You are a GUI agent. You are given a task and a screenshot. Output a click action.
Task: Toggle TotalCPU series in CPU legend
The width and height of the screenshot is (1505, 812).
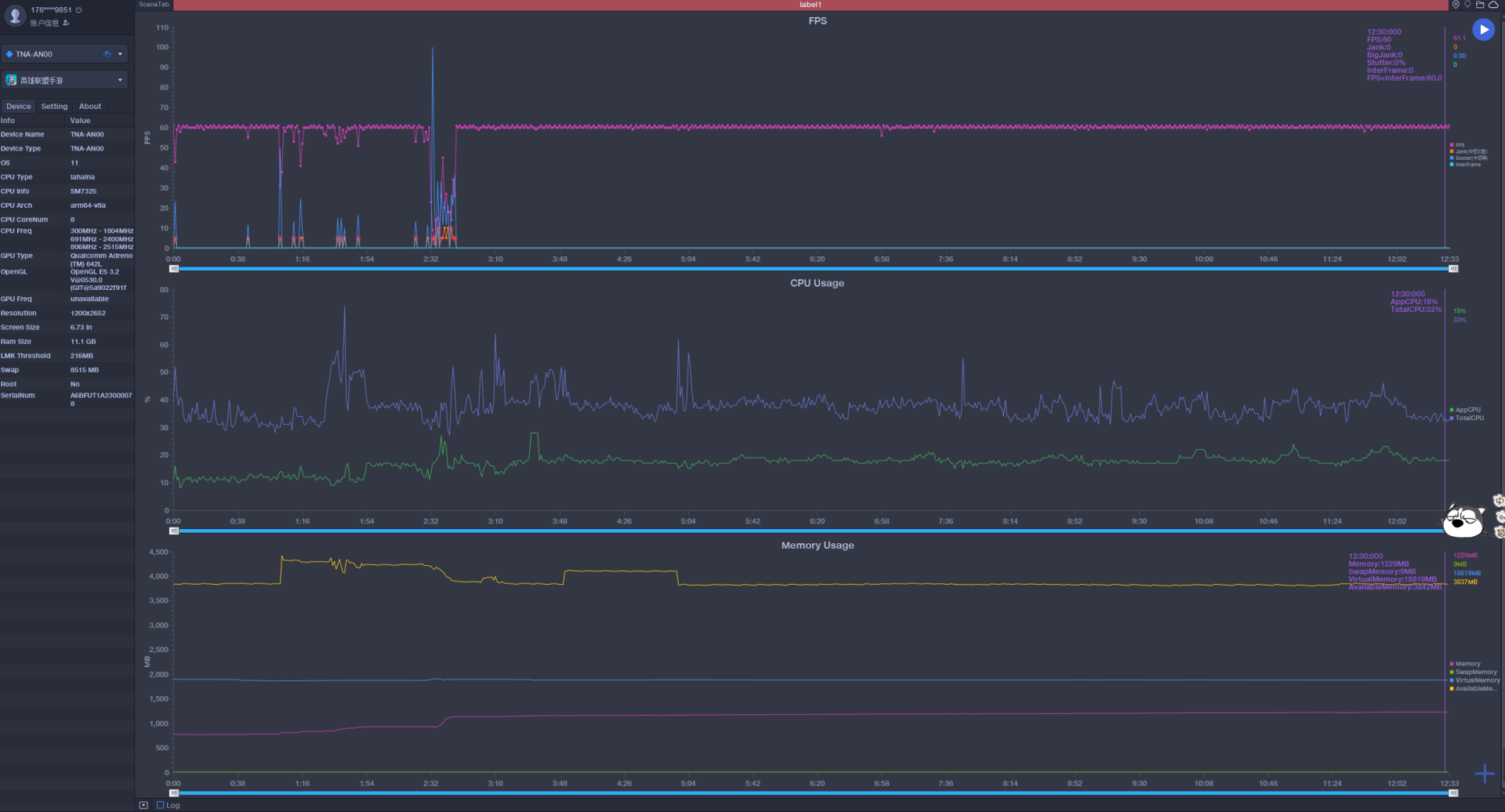(1467, 418)
